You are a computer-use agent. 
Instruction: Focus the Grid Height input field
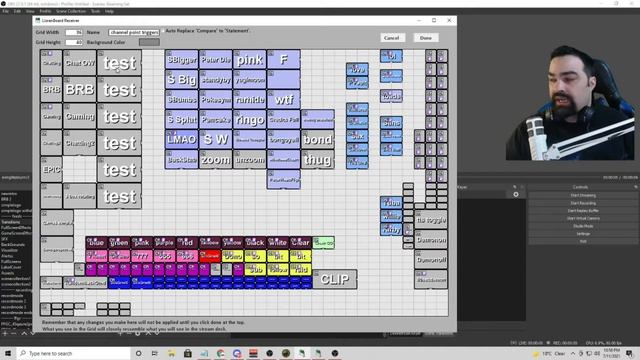74,42
